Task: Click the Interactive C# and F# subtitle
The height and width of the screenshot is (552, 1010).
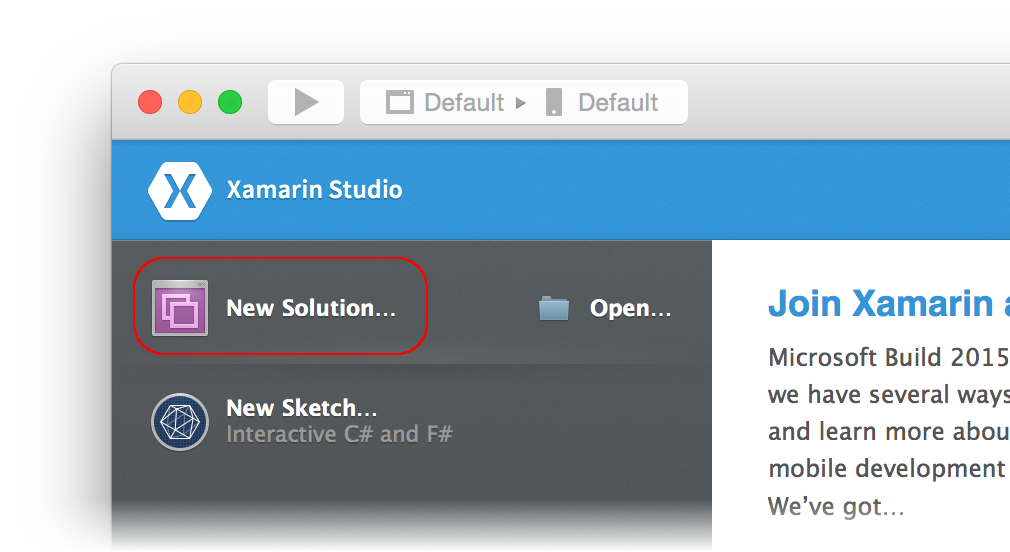Action: pyautogui.click(x=339, y=435)
